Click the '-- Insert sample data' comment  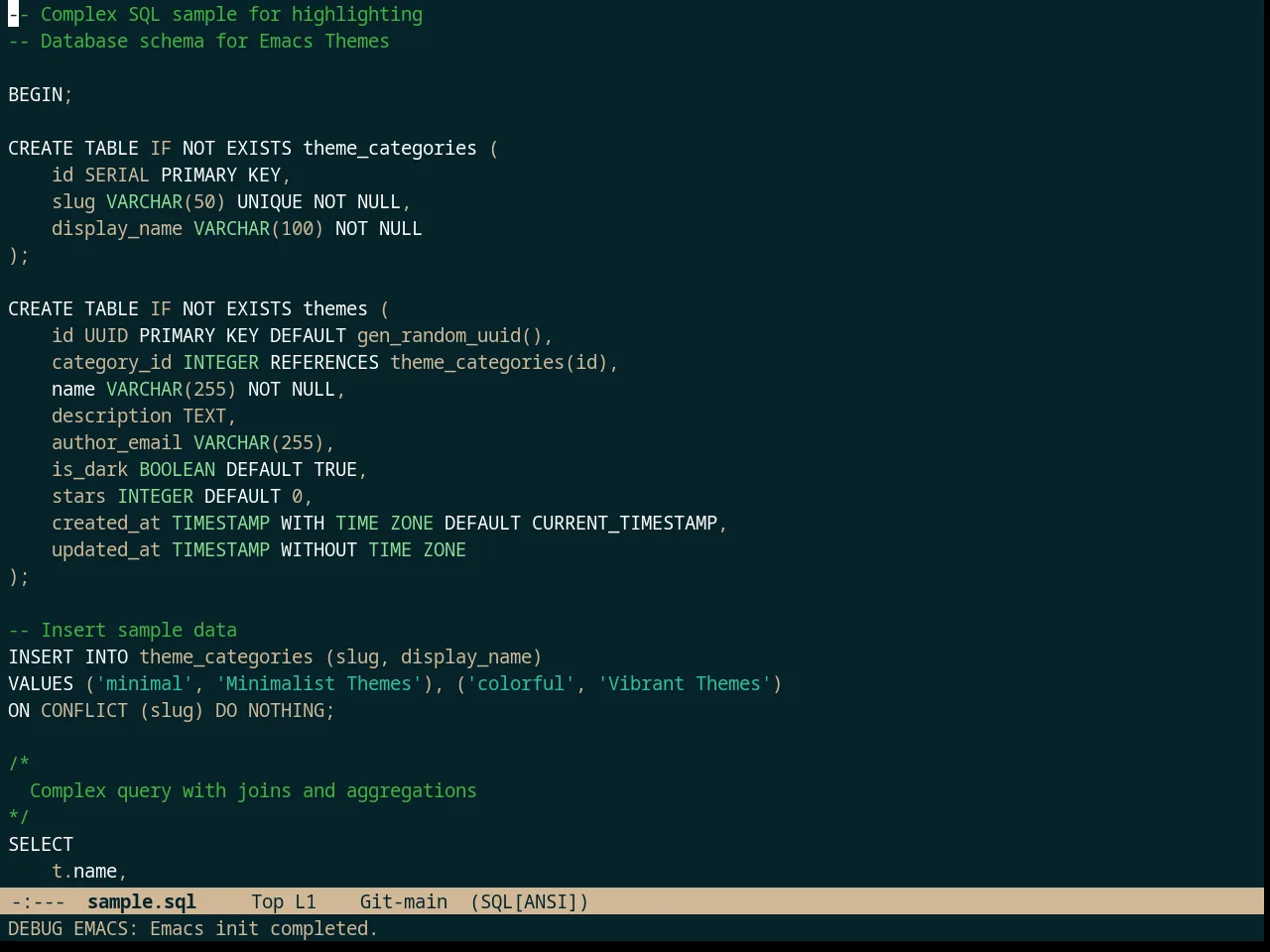[x=123, y=630]
